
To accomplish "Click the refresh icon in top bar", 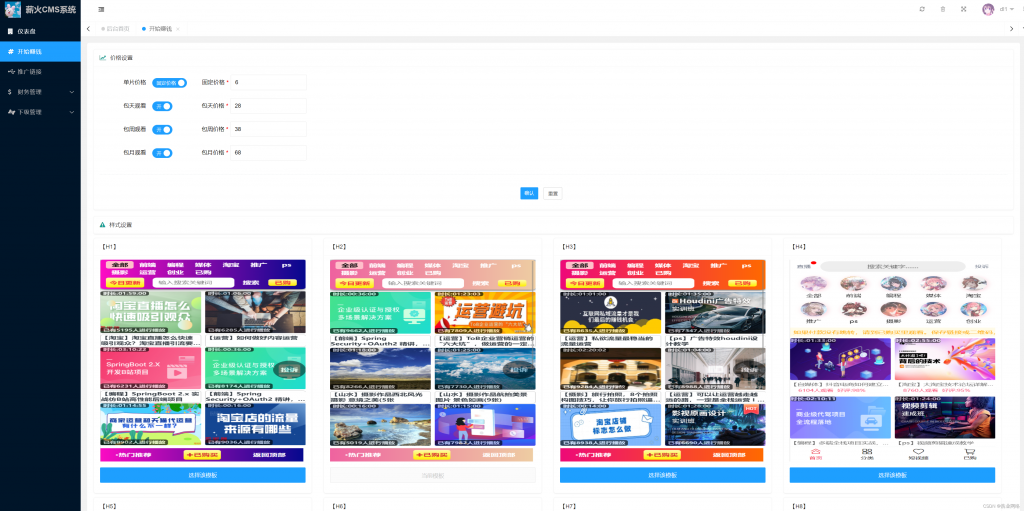I will [922, 9].
